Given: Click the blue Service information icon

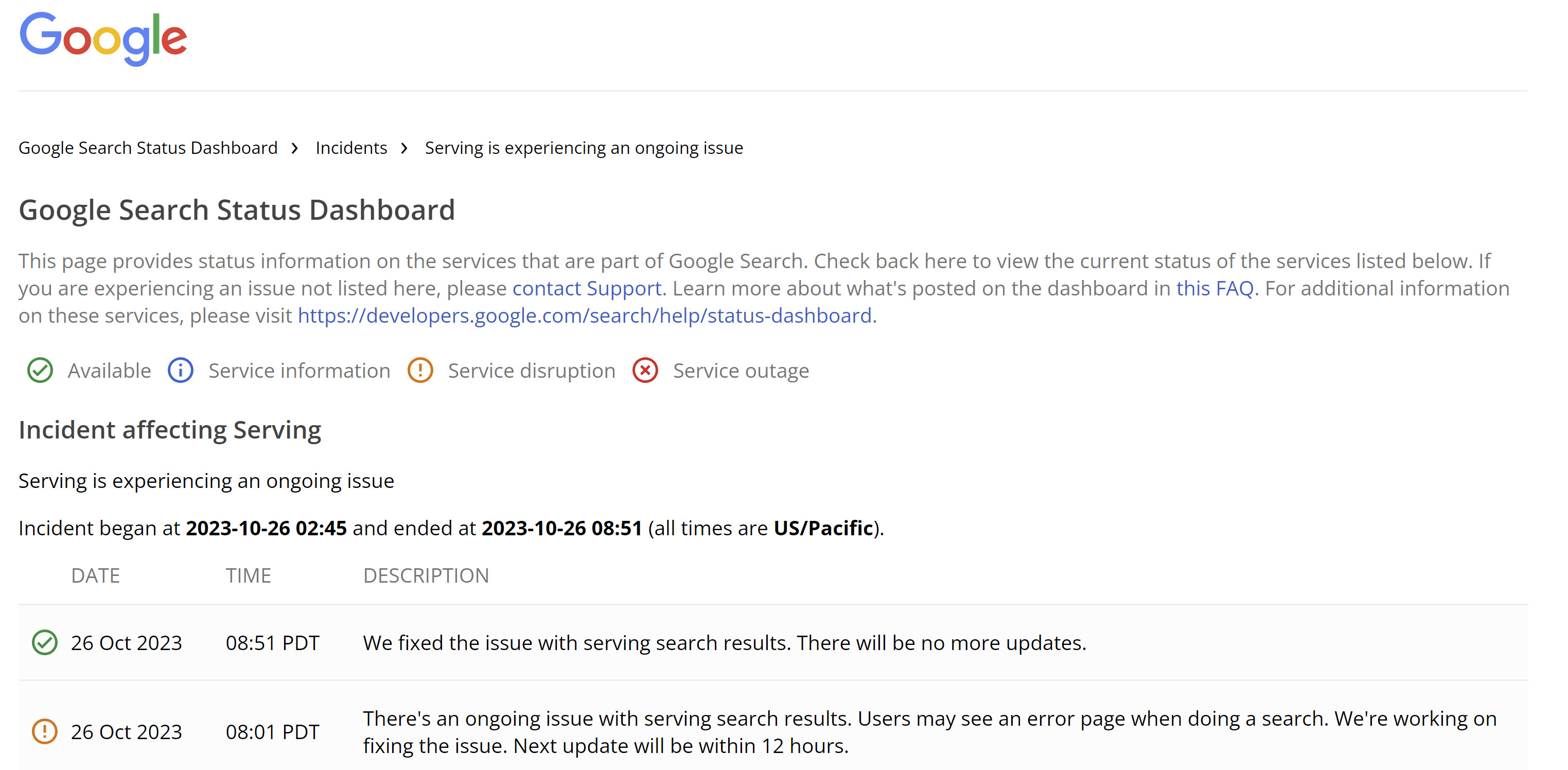Looking at the screenshot, I should (180, 370).
